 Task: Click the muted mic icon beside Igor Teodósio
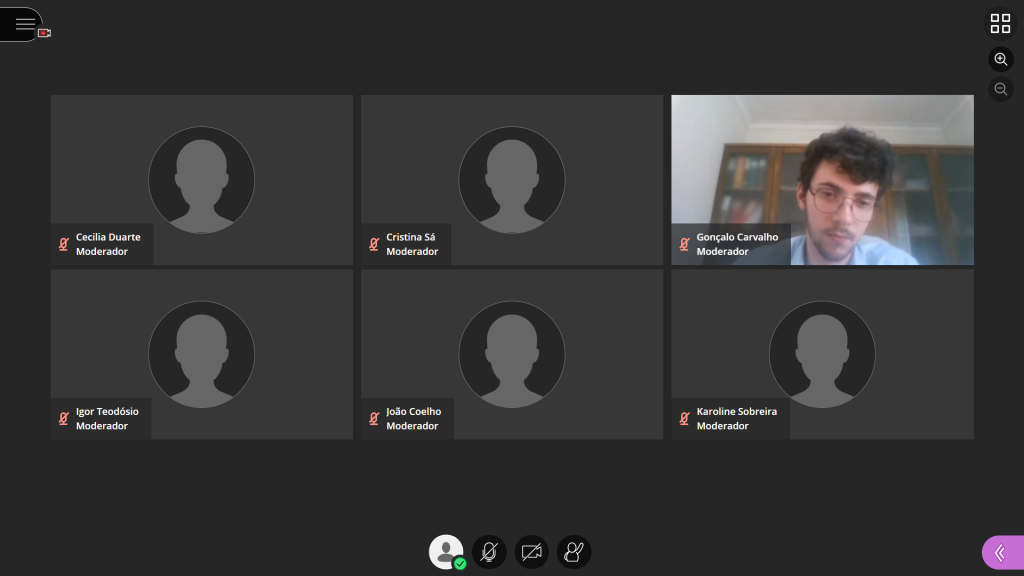pyautogui.click(x=64, y=418)
